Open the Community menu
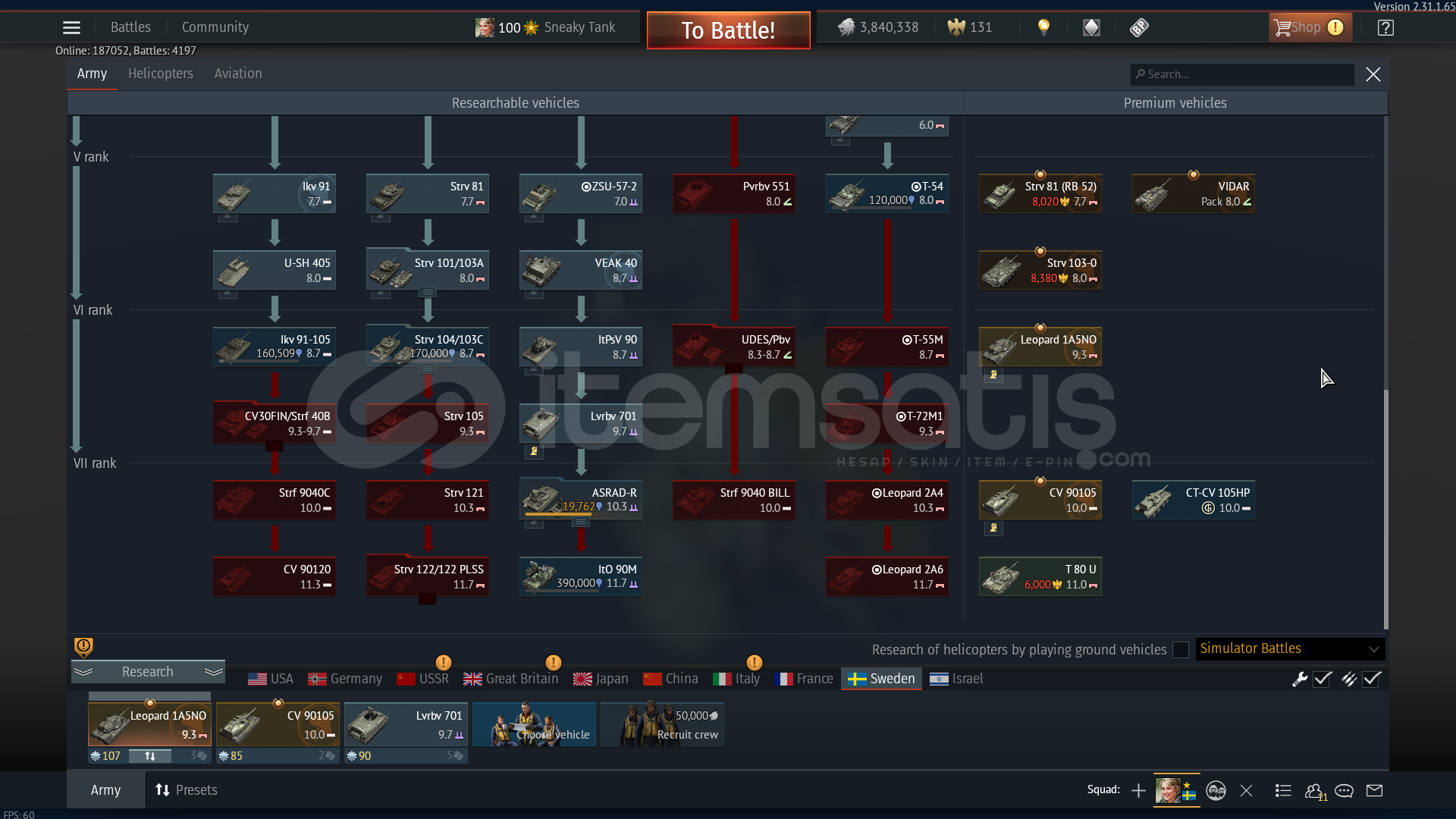 [x=215, y=27]
